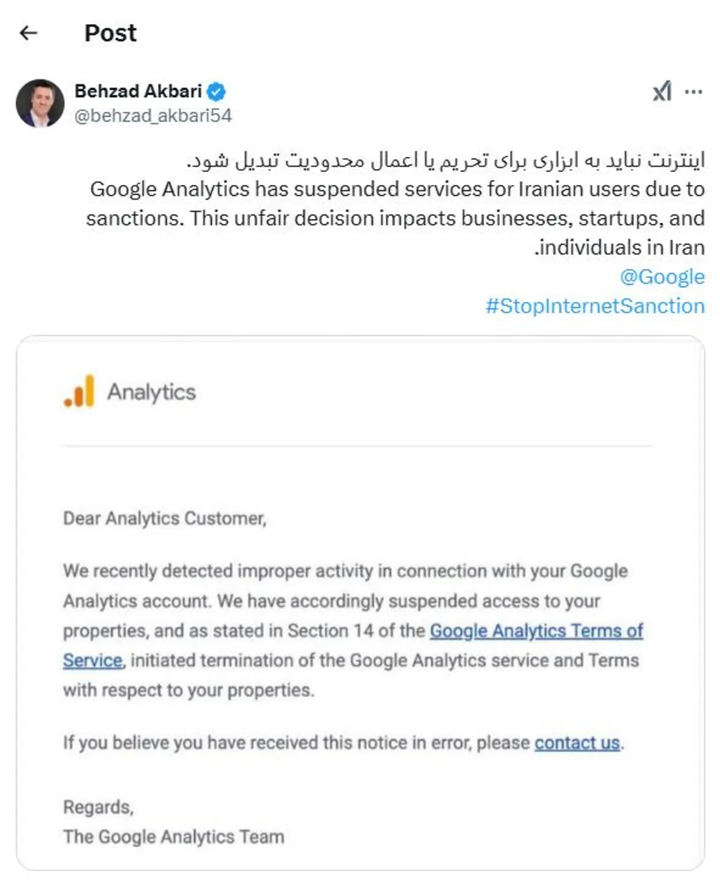Click the Post page heading
This screenshot has width=720, height=888.
tap(110, 33)
